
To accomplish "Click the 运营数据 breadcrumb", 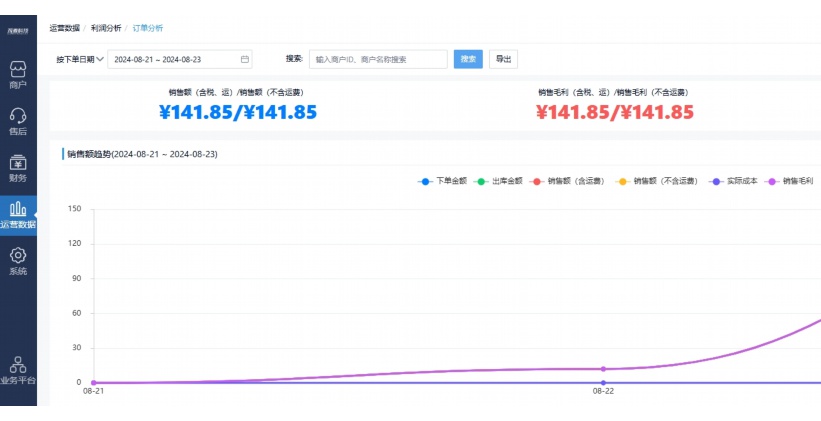I will (64, 28).
